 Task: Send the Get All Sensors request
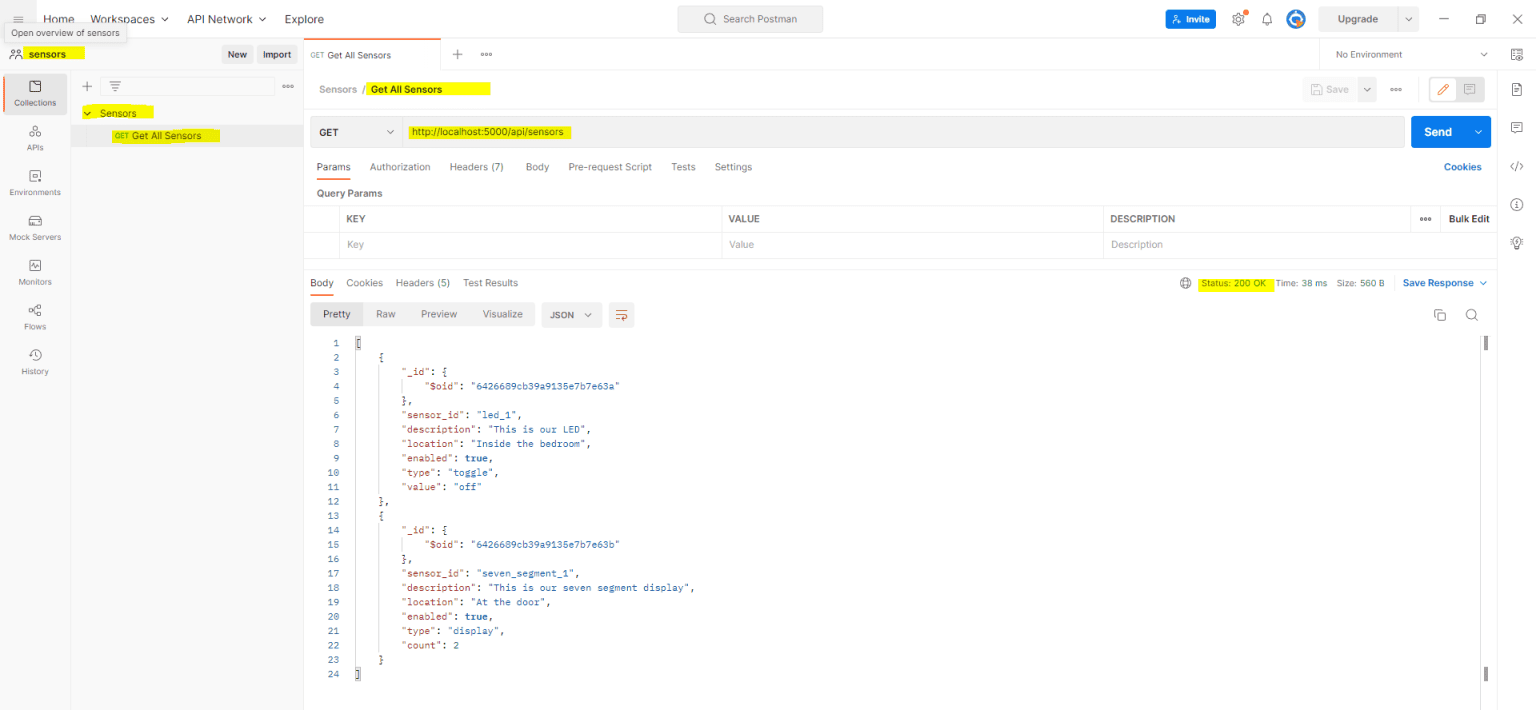coord(1437,131)
